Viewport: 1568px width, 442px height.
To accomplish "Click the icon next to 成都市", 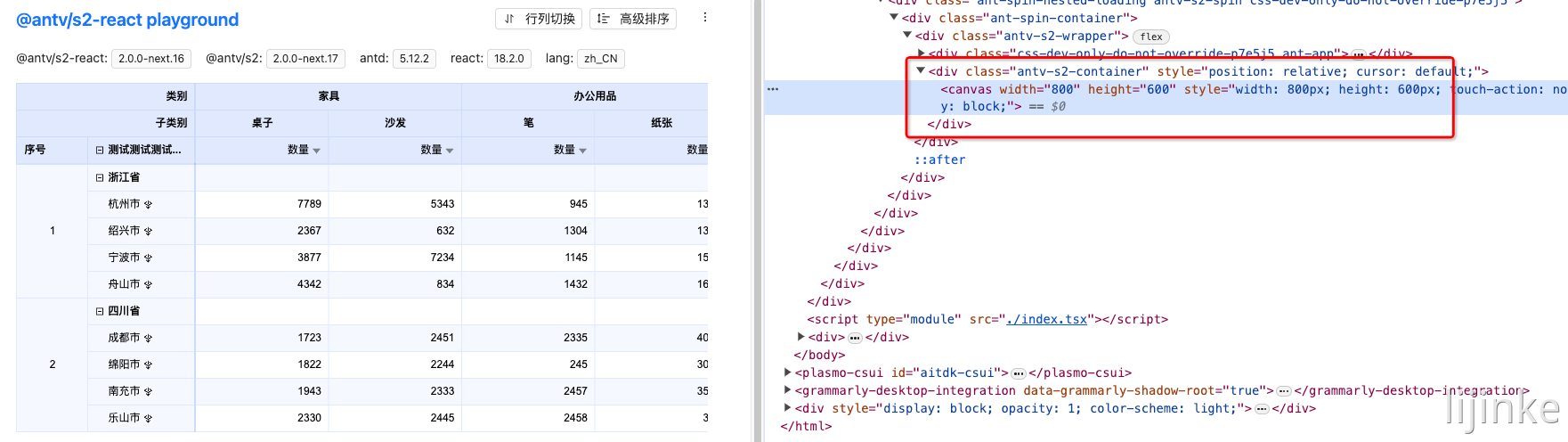I will coord(148,339).
